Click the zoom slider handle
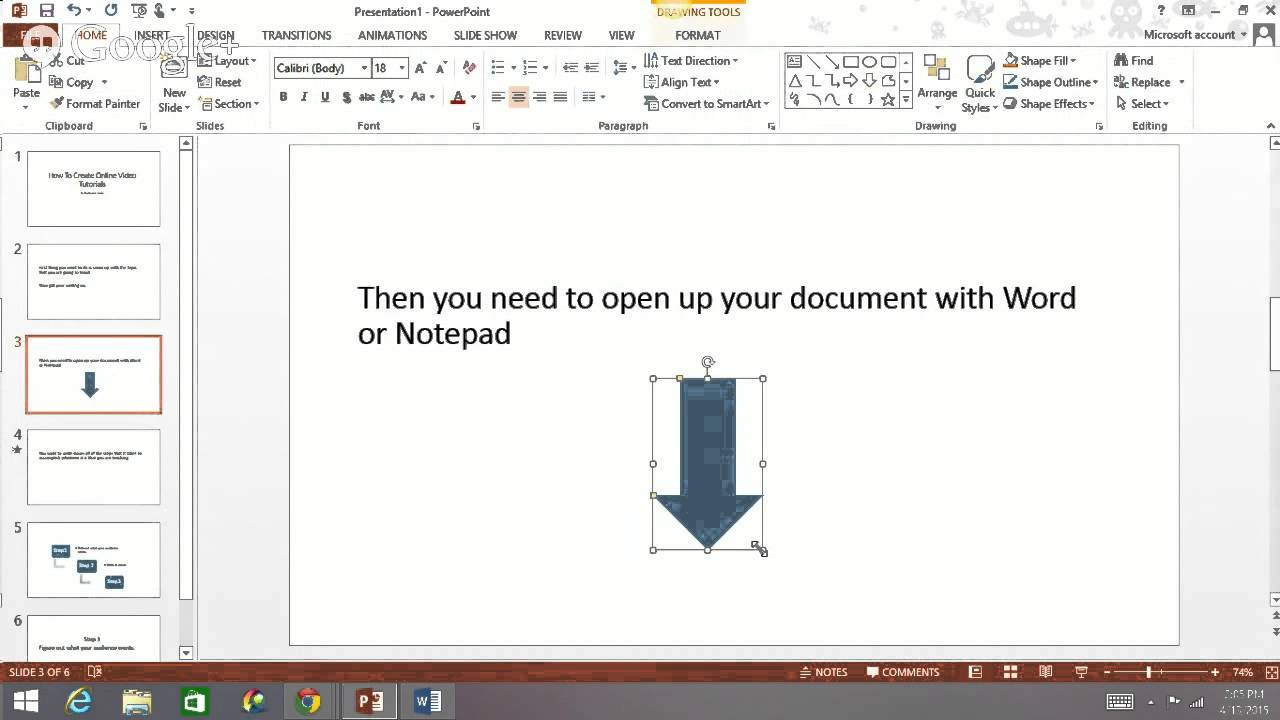 (x=1148, y=672)
